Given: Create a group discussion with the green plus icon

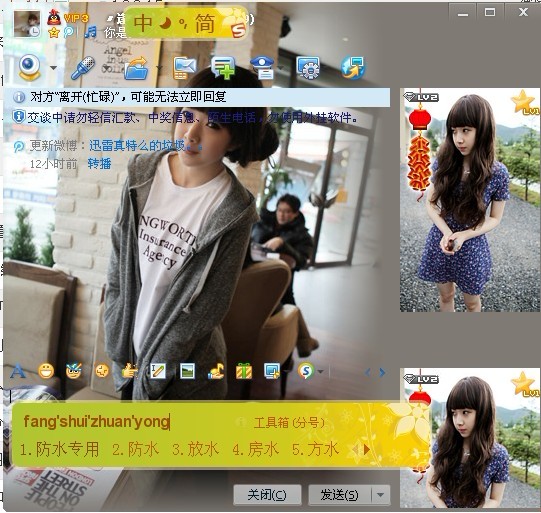Looking at the screenshot, I should click(223, 68).
